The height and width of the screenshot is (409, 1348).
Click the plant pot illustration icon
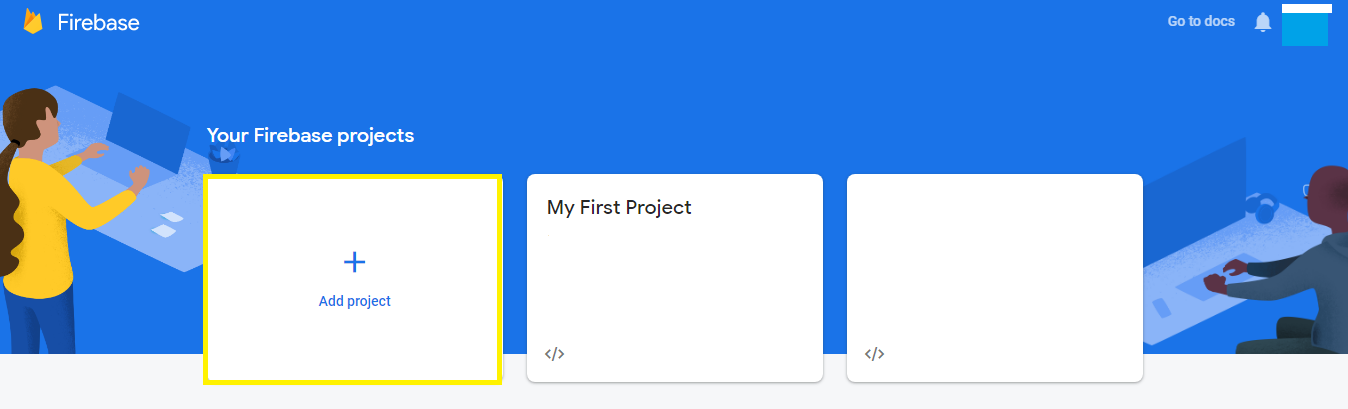coord(225,158)
